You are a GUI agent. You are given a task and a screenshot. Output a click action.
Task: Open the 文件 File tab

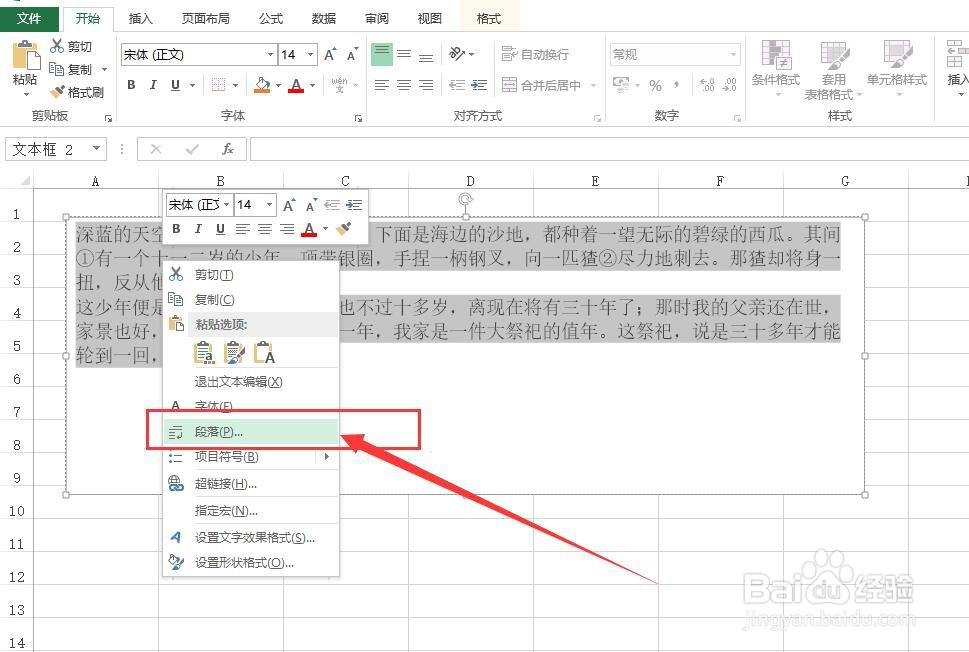29,19
